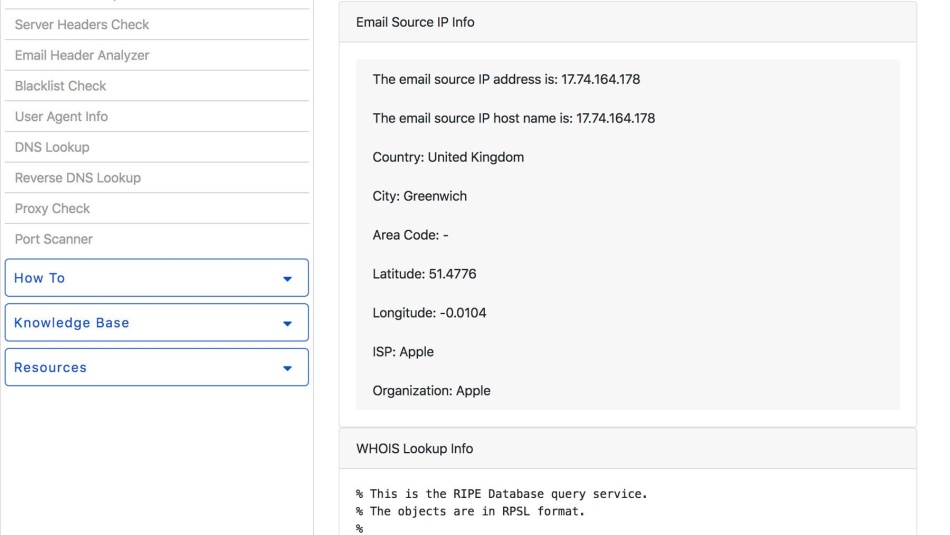950x535 pixels.
Task: Click the WHOIS Lookup Info header
Action: (628, 448)
